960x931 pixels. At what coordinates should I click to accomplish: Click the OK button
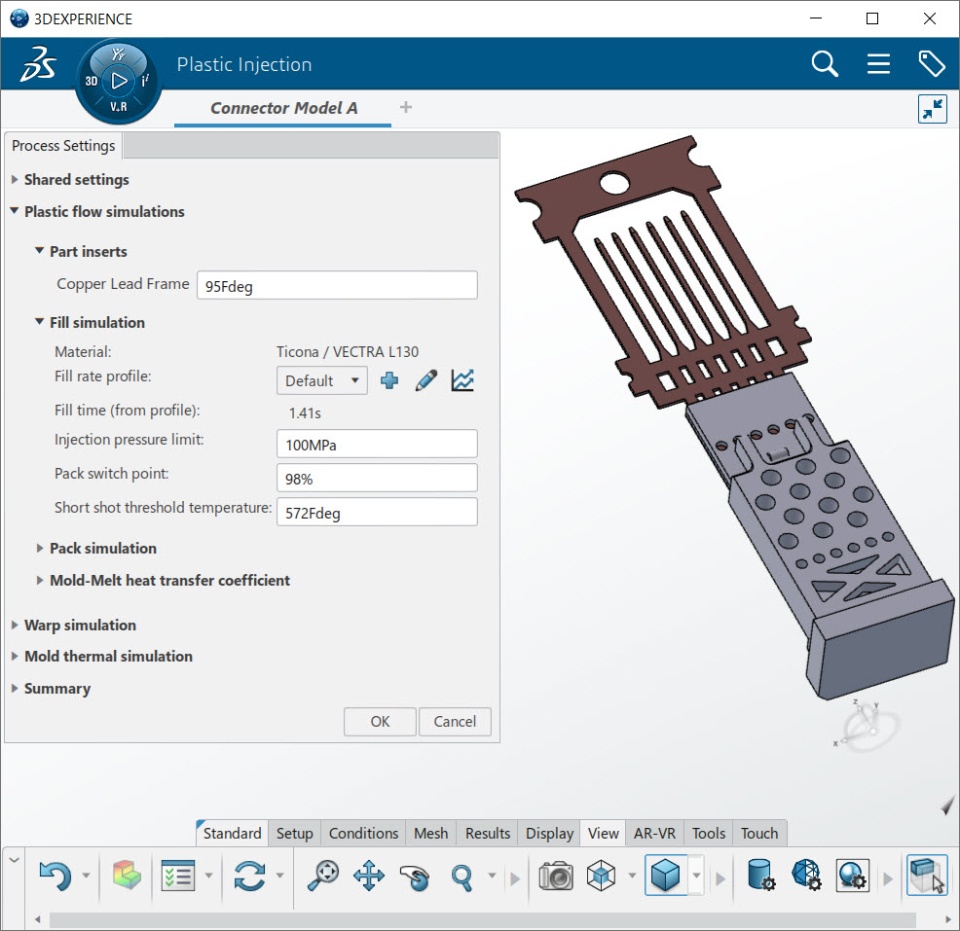tap(380, 721)
